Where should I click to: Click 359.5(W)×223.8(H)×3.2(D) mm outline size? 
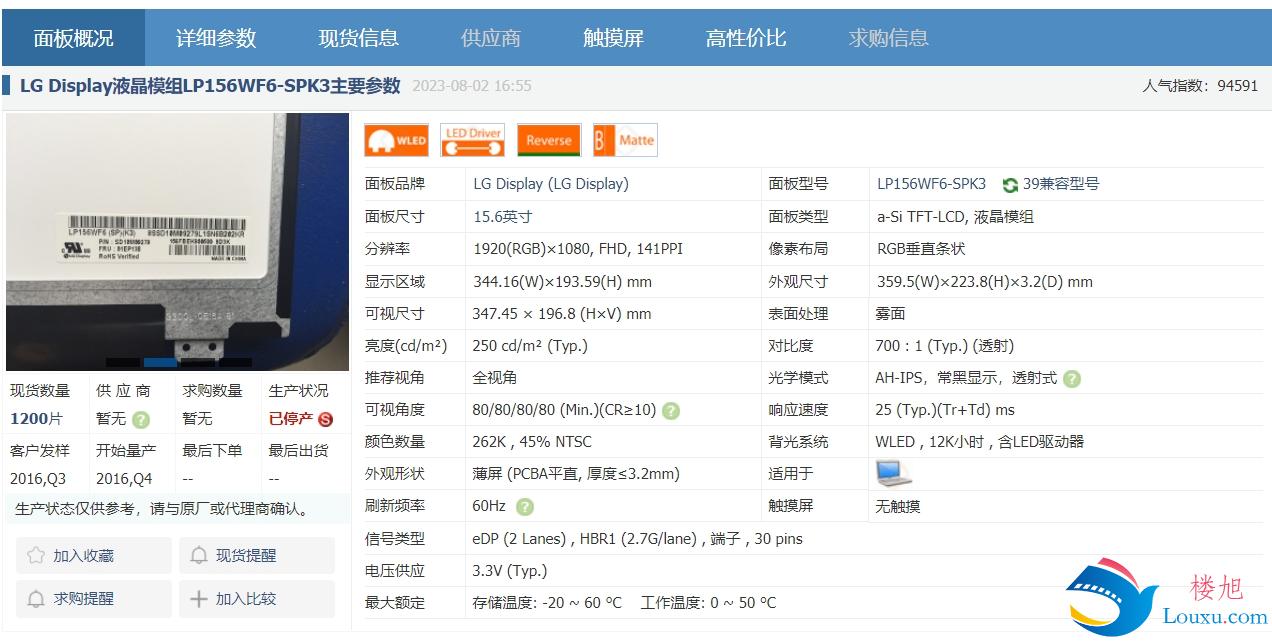[985, 282]
